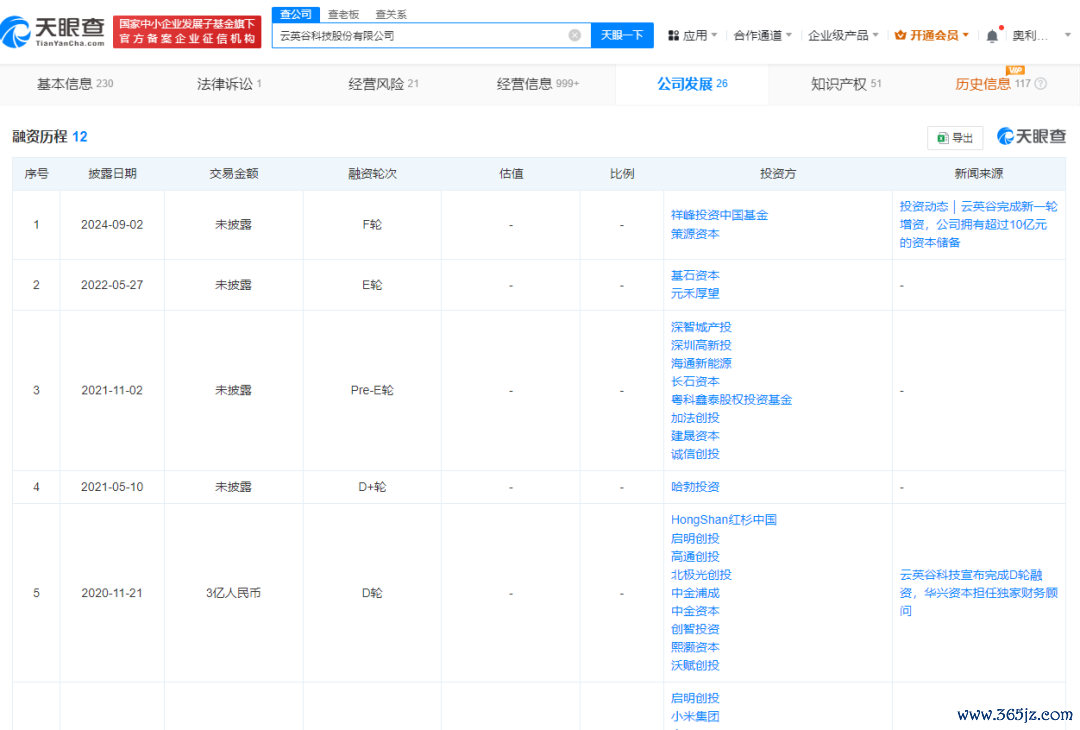Open the TianYanCha home logo

[53, 32]
